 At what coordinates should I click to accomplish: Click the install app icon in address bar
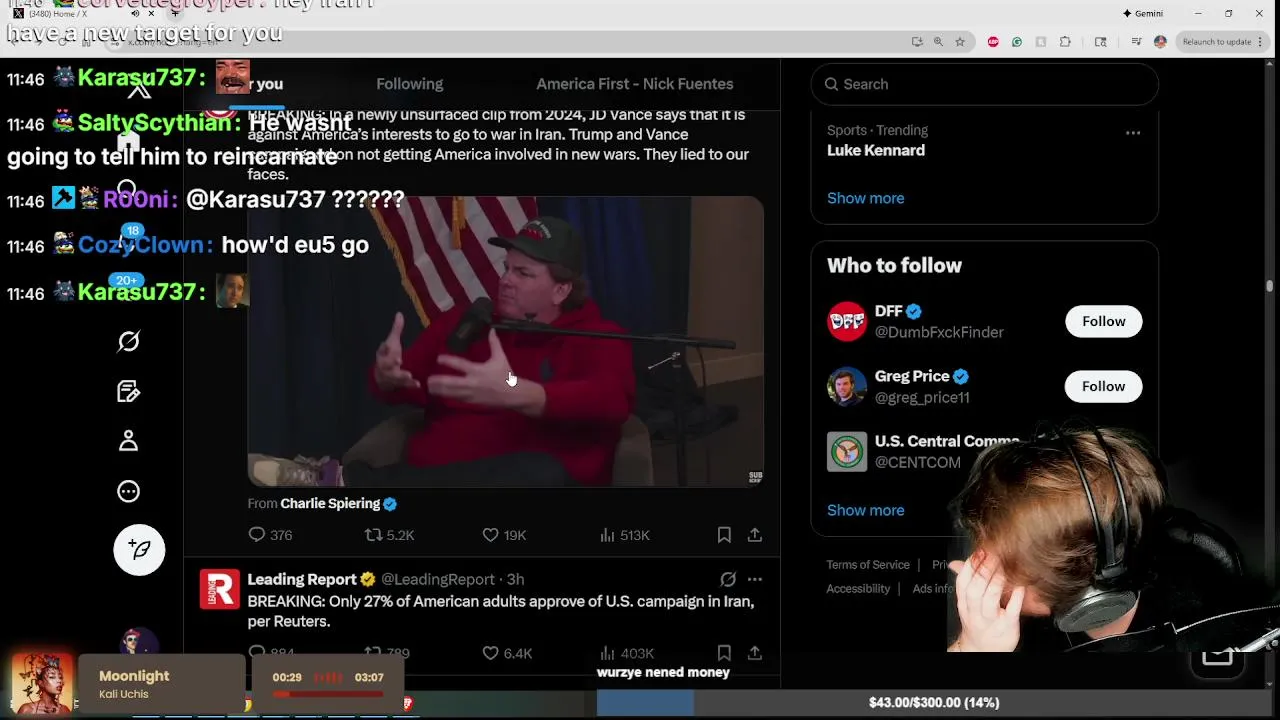tap(917, 42)
